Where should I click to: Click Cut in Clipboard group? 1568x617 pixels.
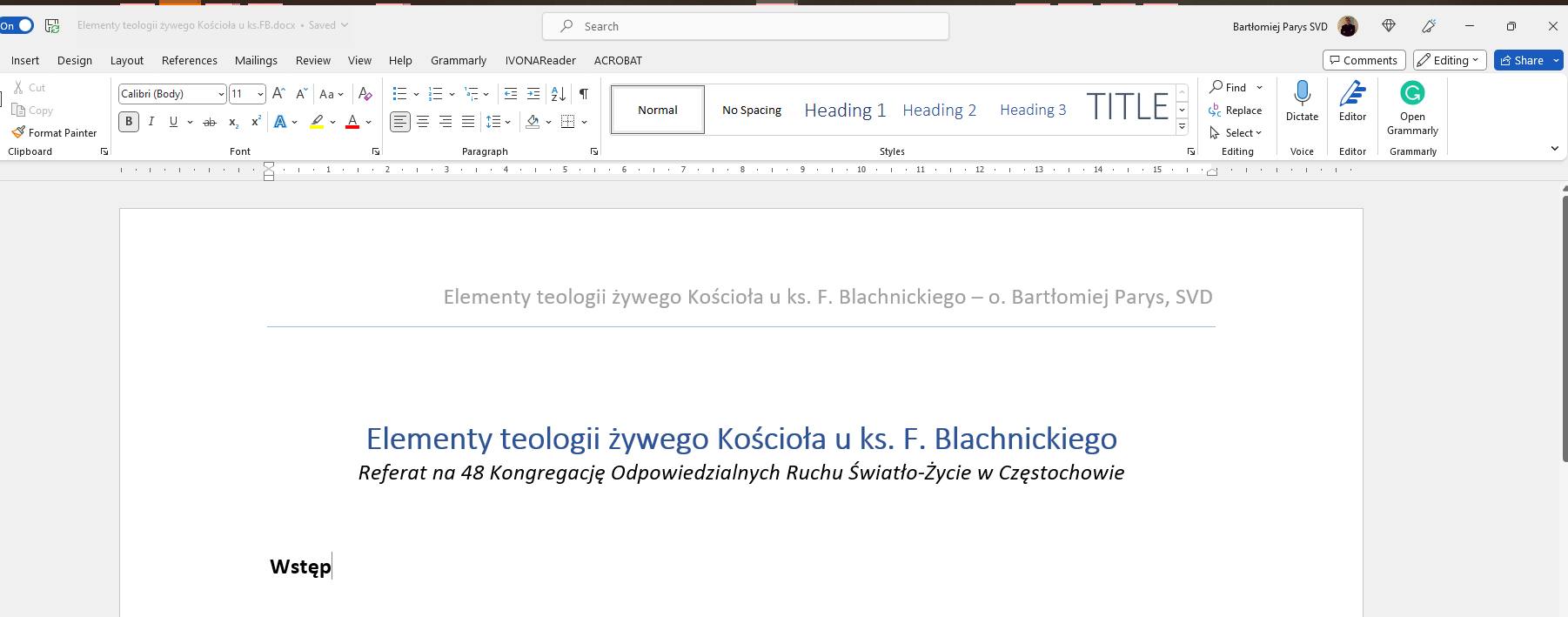click(29, 87)
